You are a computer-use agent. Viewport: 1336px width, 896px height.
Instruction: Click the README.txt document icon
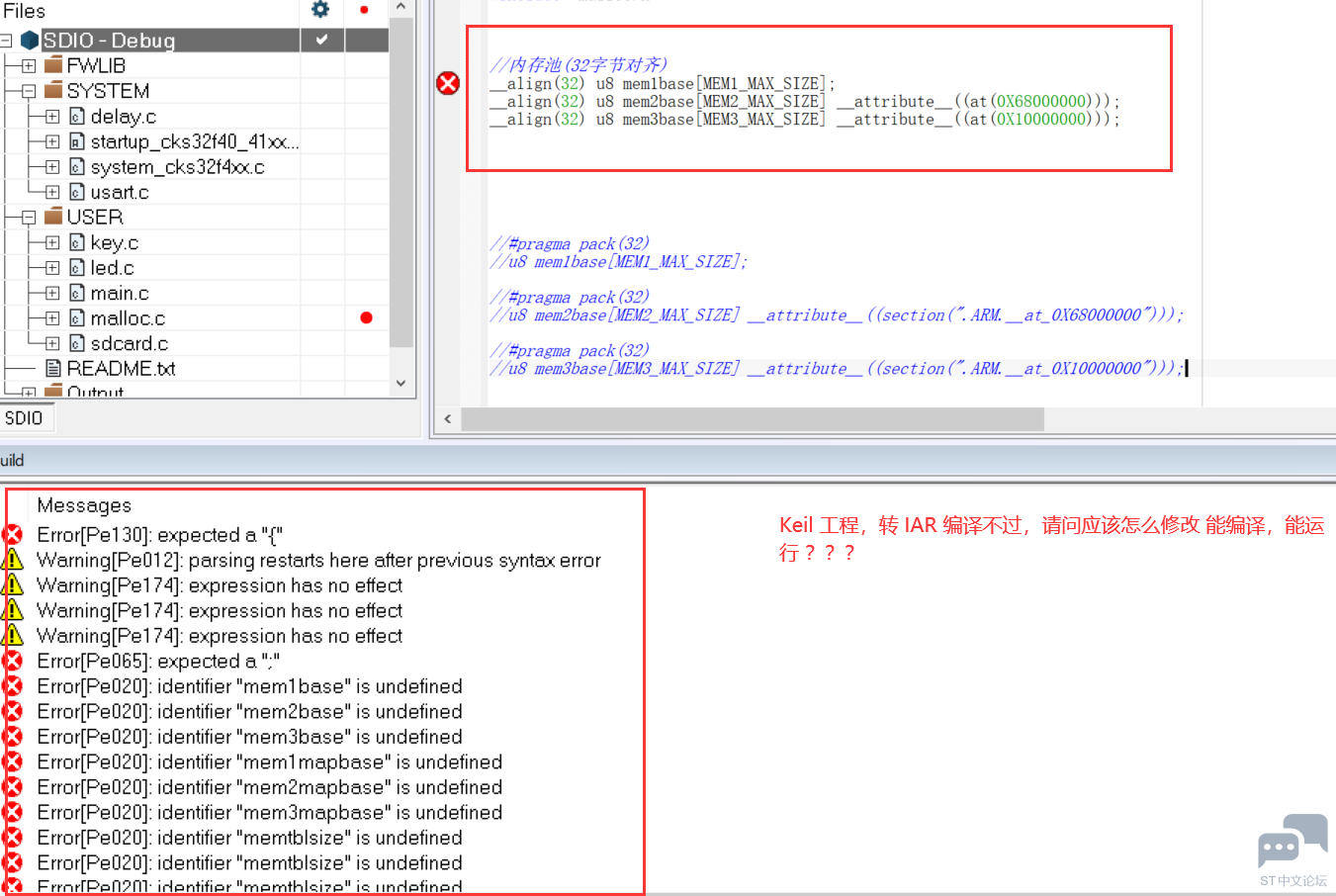pos(53,368)
